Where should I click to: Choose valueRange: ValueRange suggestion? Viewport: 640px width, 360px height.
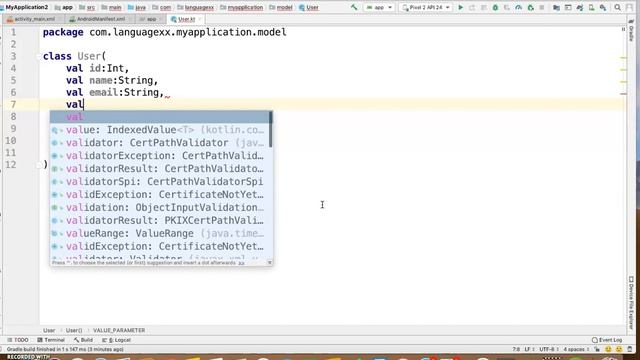click(x=160, y=233)
